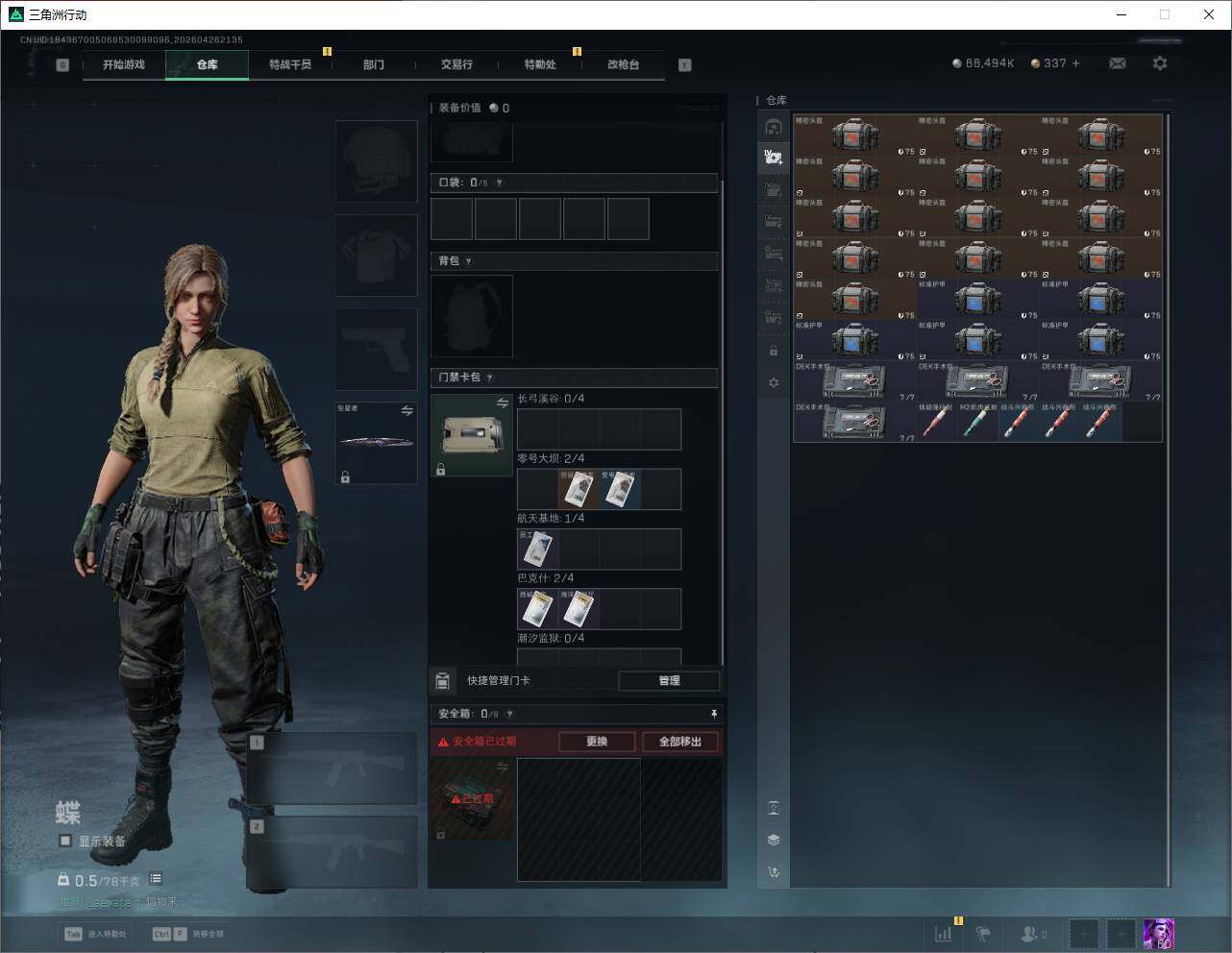Click the quick keycard management icon

442,680
